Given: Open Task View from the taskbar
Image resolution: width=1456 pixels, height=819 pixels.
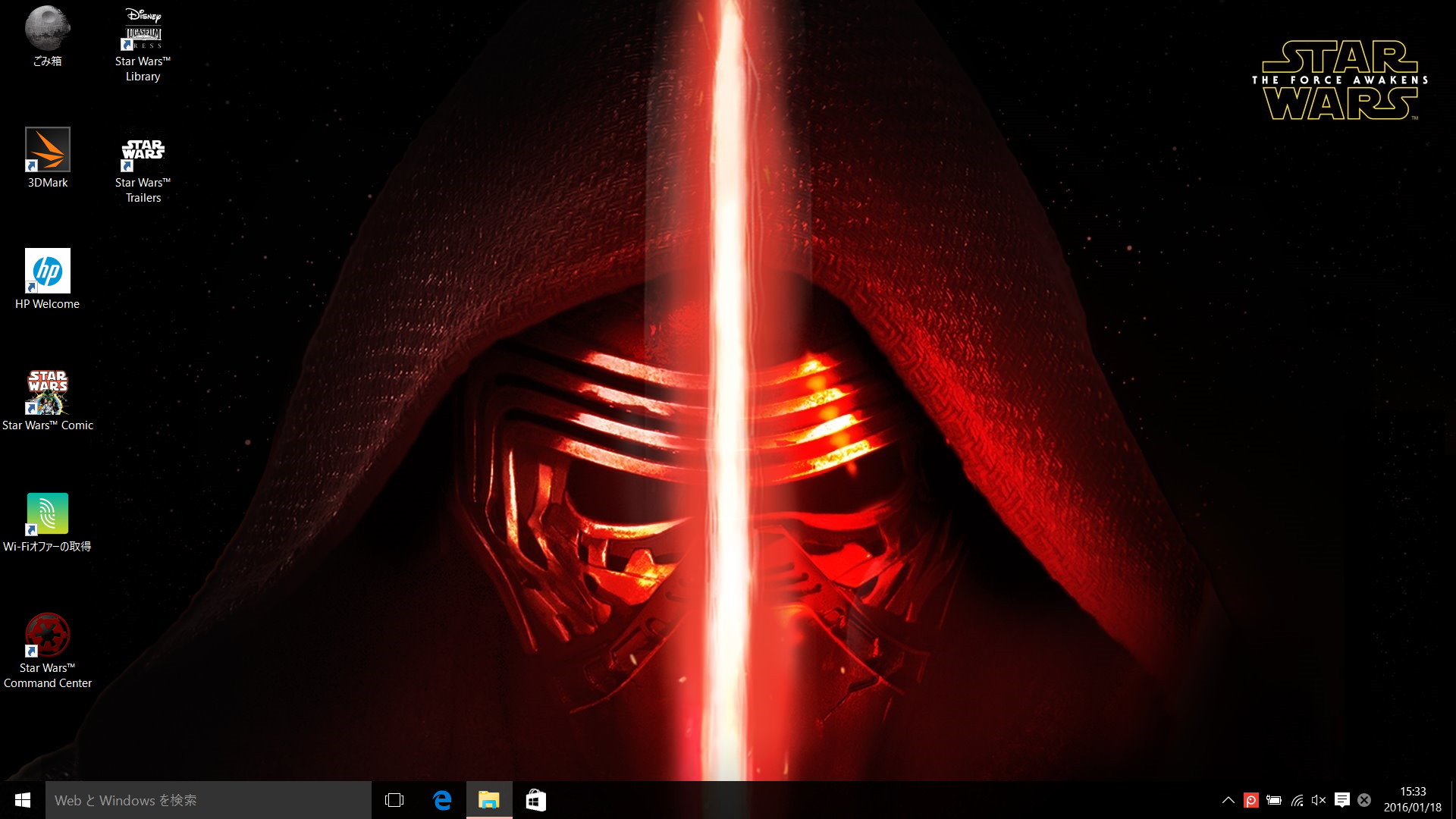Looking at the screenshot, I should click(x=394, y=800).
